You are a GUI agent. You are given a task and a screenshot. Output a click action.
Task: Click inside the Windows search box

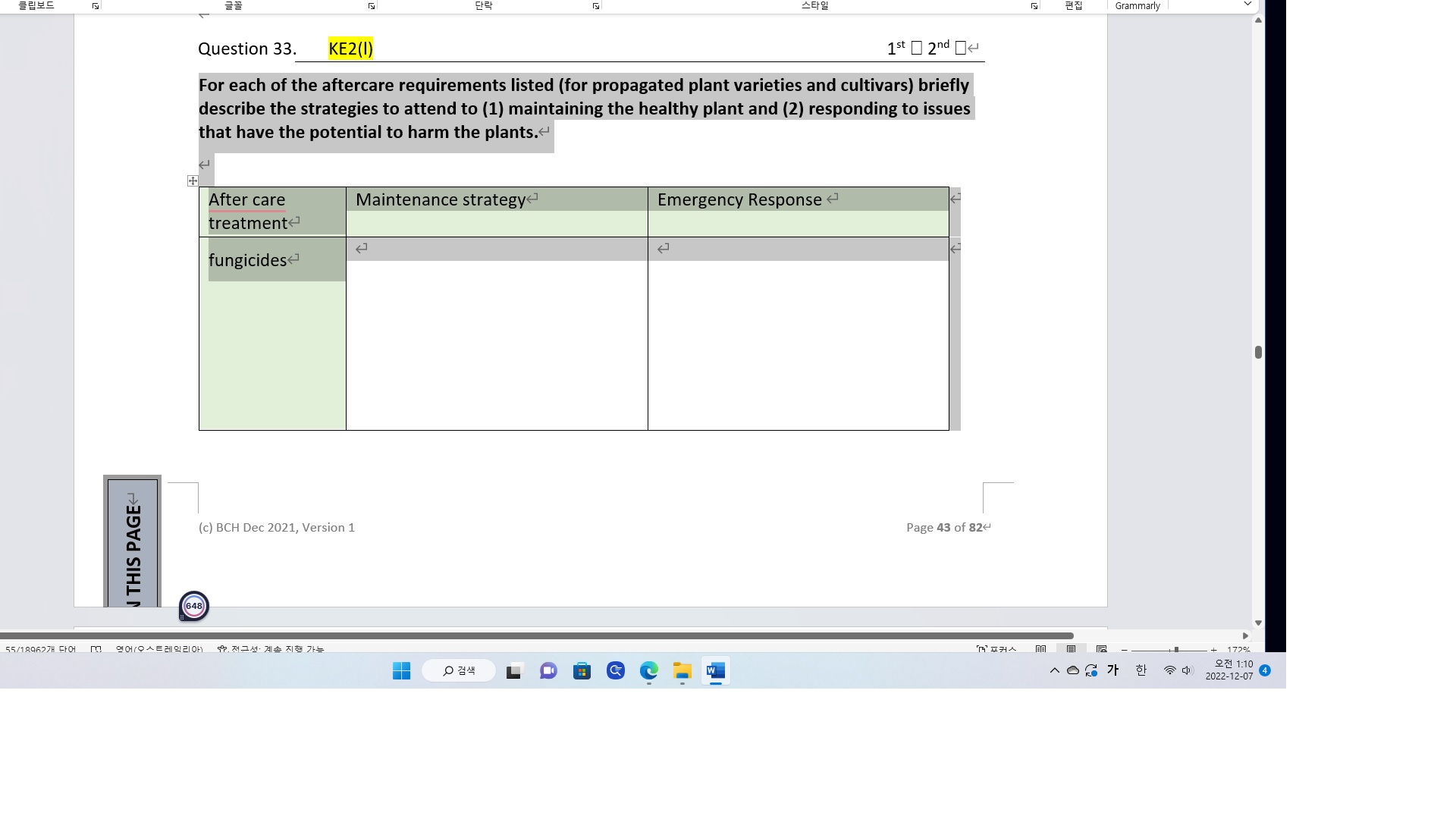pyautogui.click(x=459, y=670)
